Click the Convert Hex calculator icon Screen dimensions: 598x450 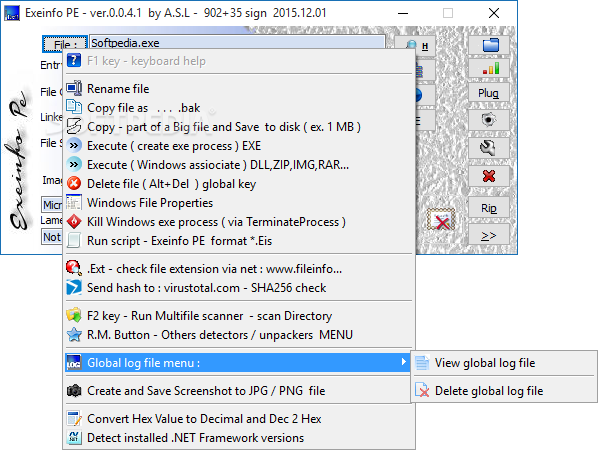[74, 418]
